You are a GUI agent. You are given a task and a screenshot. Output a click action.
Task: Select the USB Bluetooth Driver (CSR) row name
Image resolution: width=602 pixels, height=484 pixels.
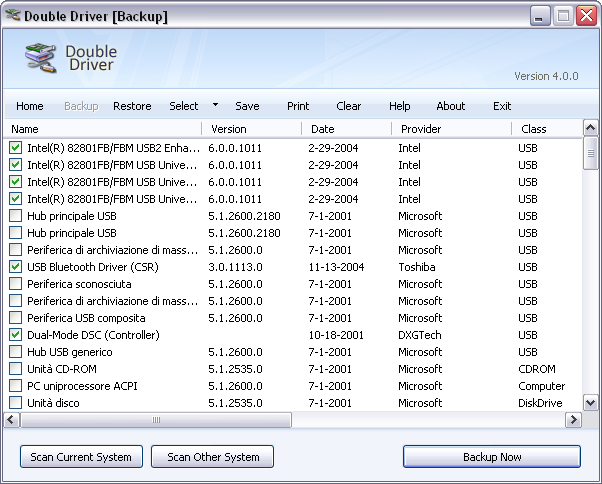[93, 267]
